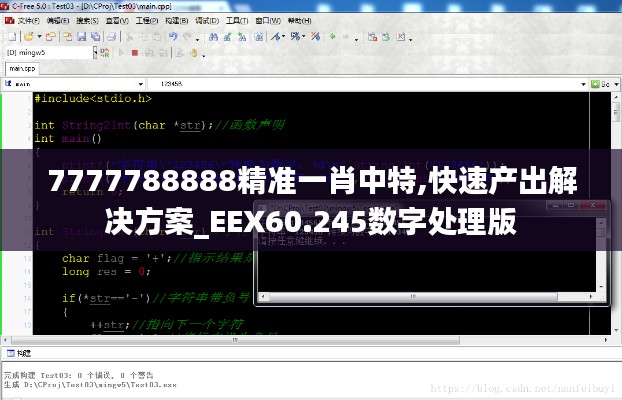This screenshot has width=622, height=400.
Task: Click the console window horizontal scrollbar thumb
Action: [x=413, y=296]
